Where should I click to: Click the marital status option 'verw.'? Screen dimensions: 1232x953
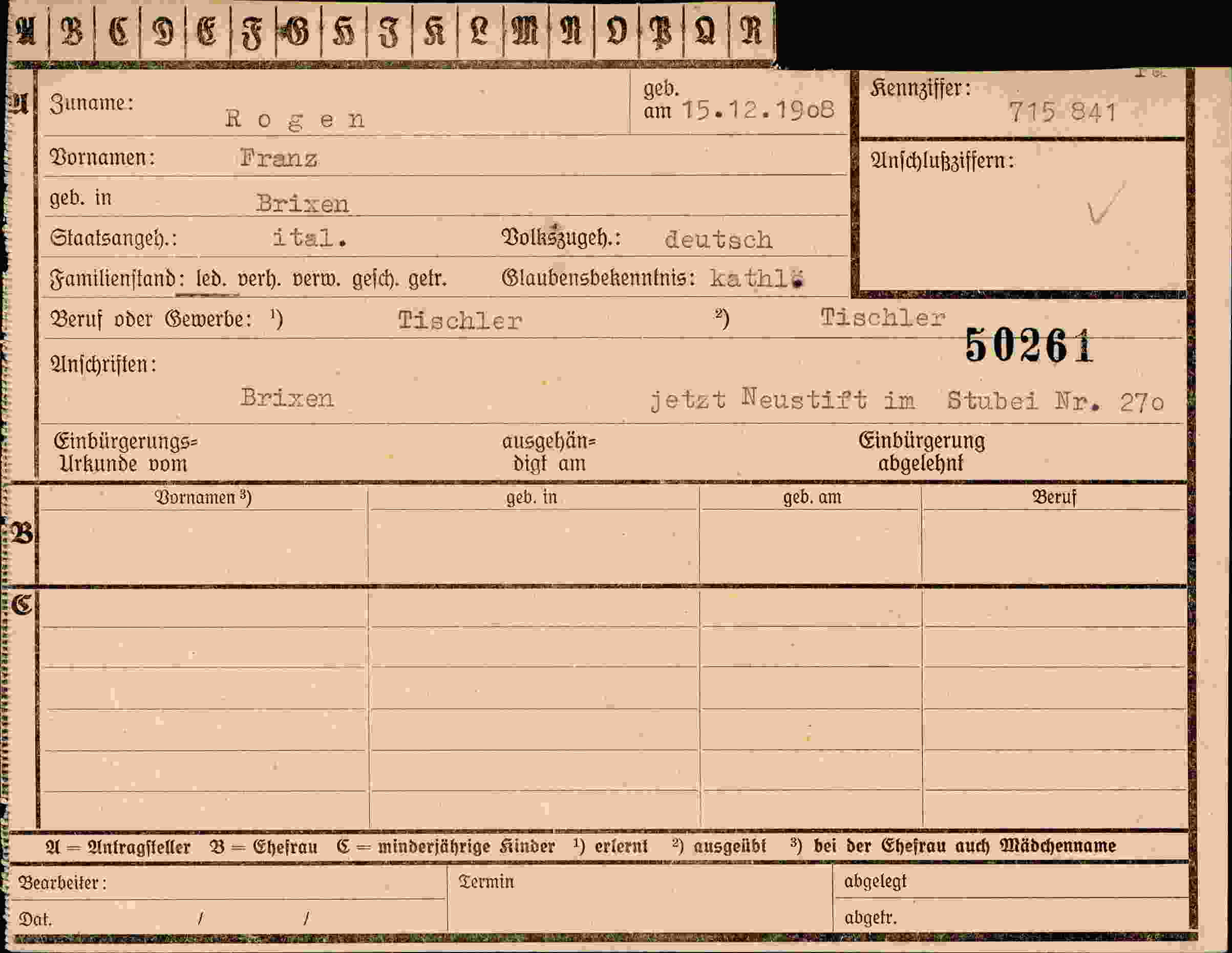point(316,279)
